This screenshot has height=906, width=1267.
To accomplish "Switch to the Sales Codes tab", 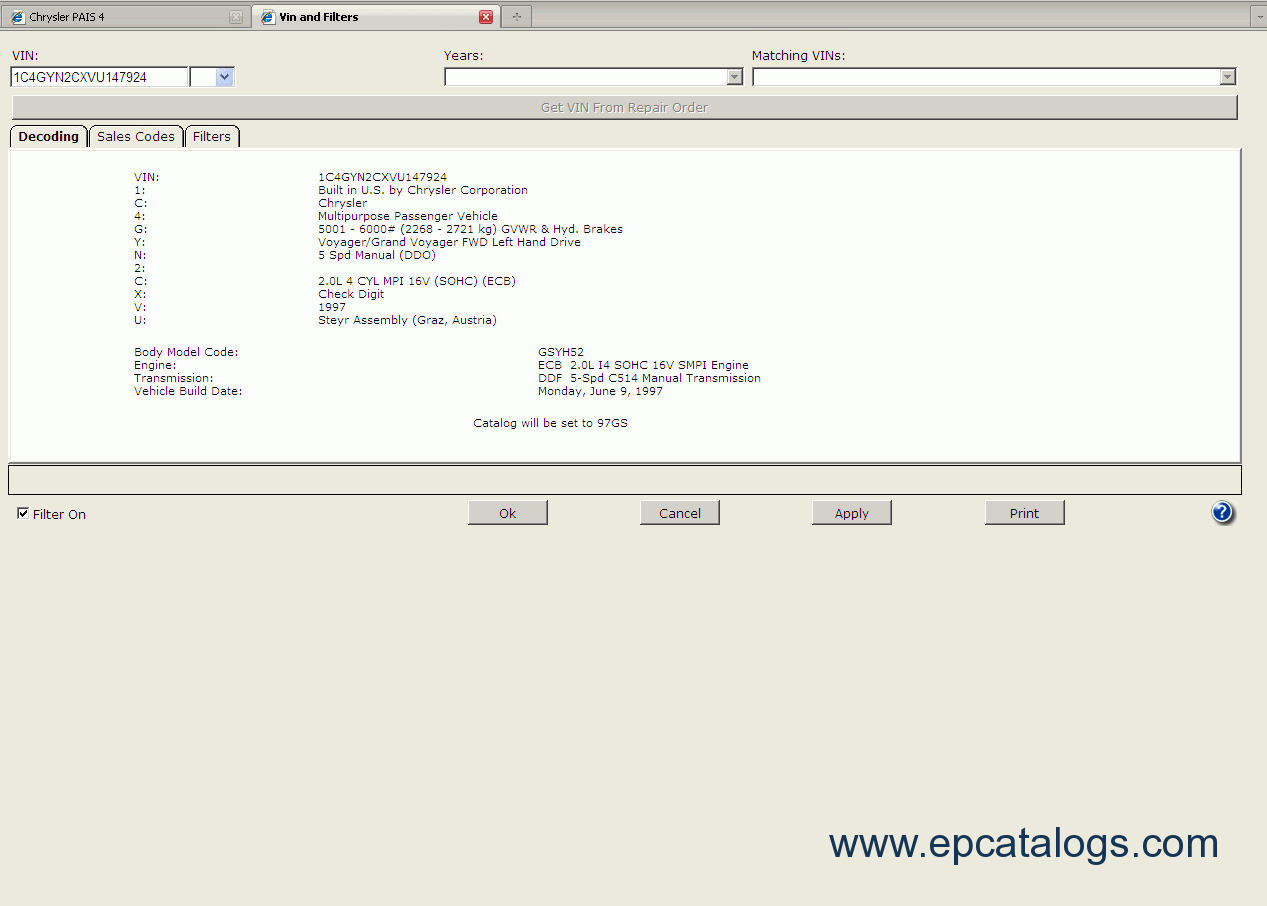I will [136, 137].
